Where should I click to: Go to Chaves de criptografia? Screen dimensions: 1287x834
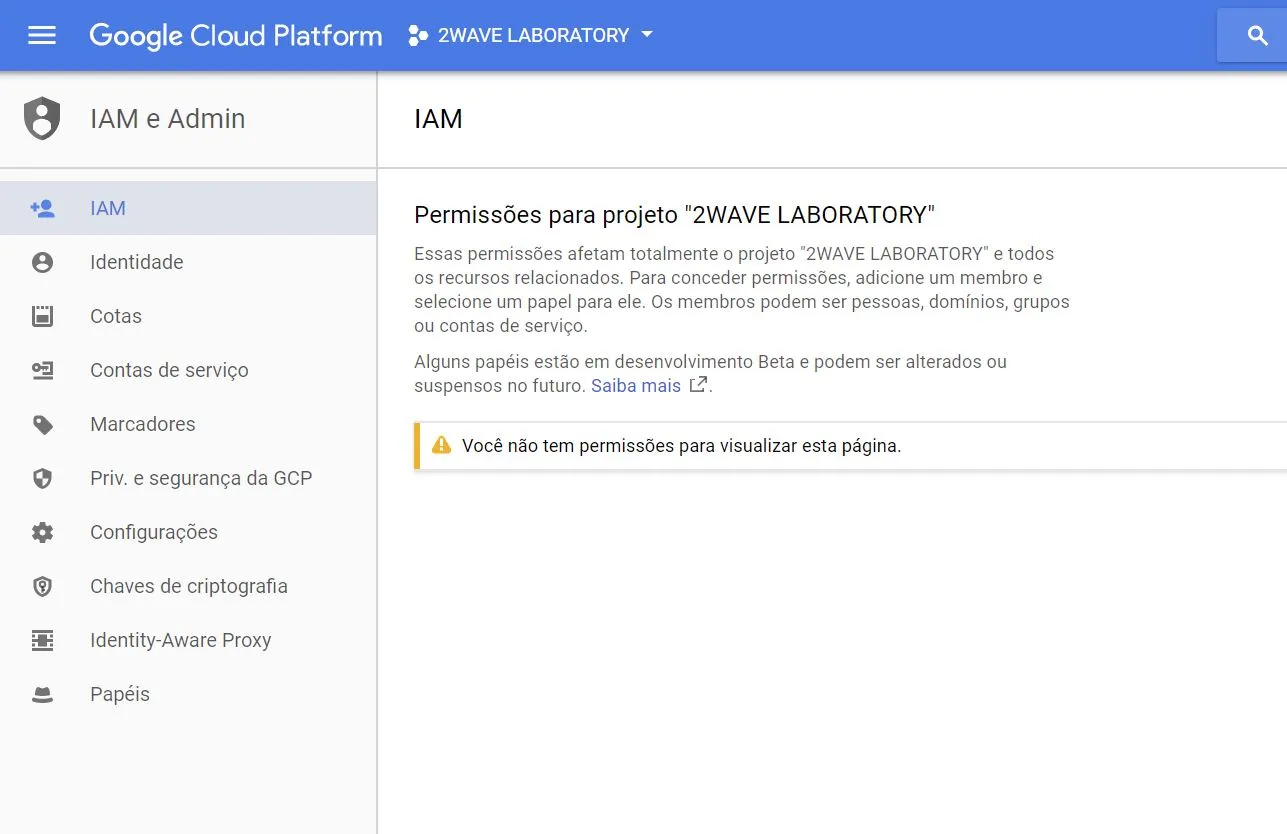point(188,586)
